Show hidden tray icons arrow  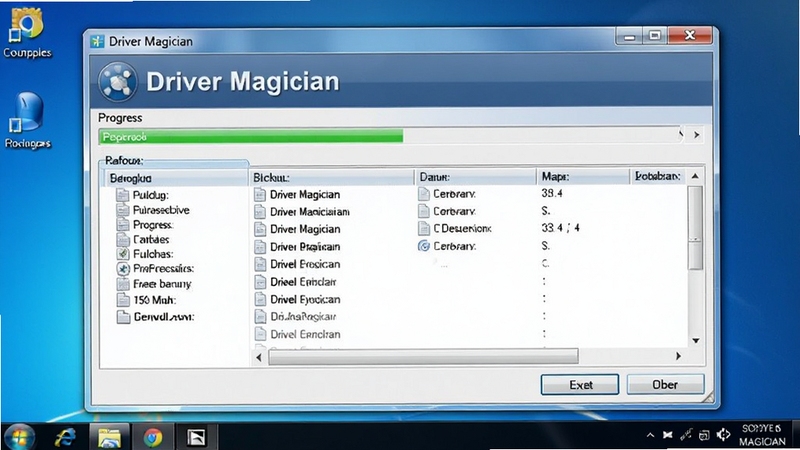(650, 435)
